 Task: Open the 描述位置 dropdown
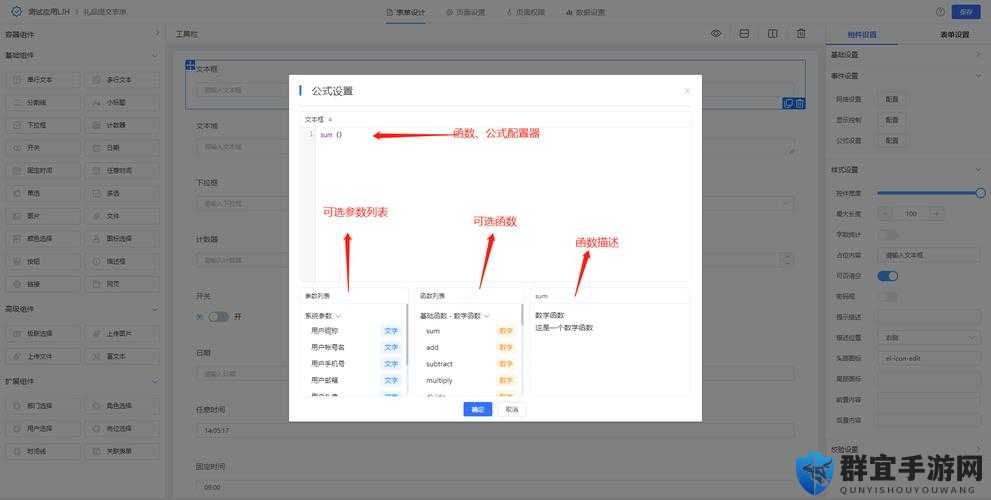[929, 338]
